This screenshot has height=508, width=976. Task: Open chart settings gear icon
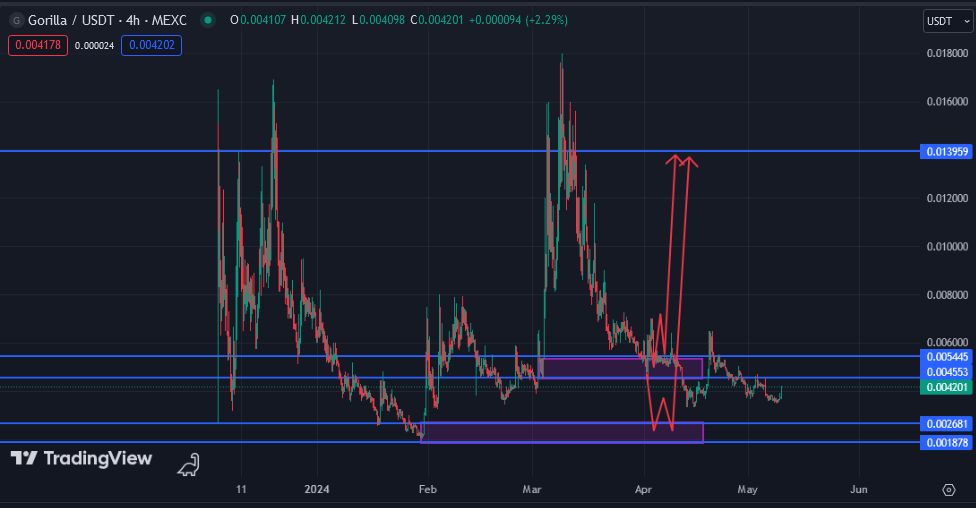click(x=949, y=490)
